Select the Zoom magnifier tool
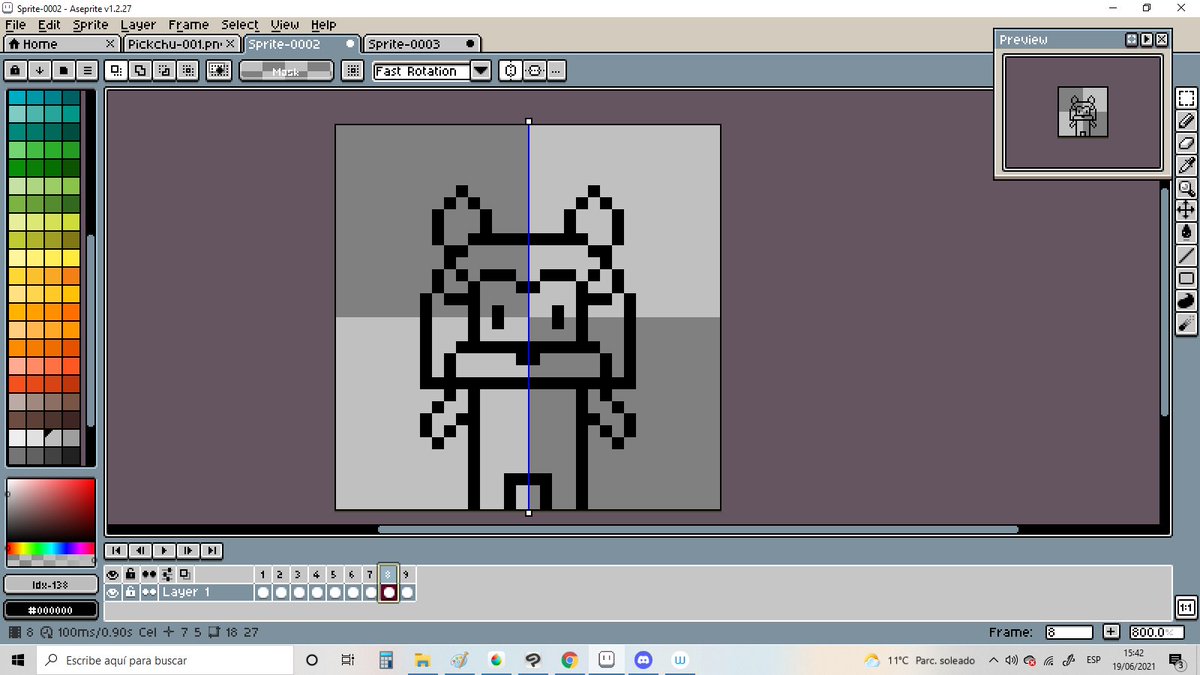The width and height of the screenshot is (1200, 675). click(x=1186, y=188)
